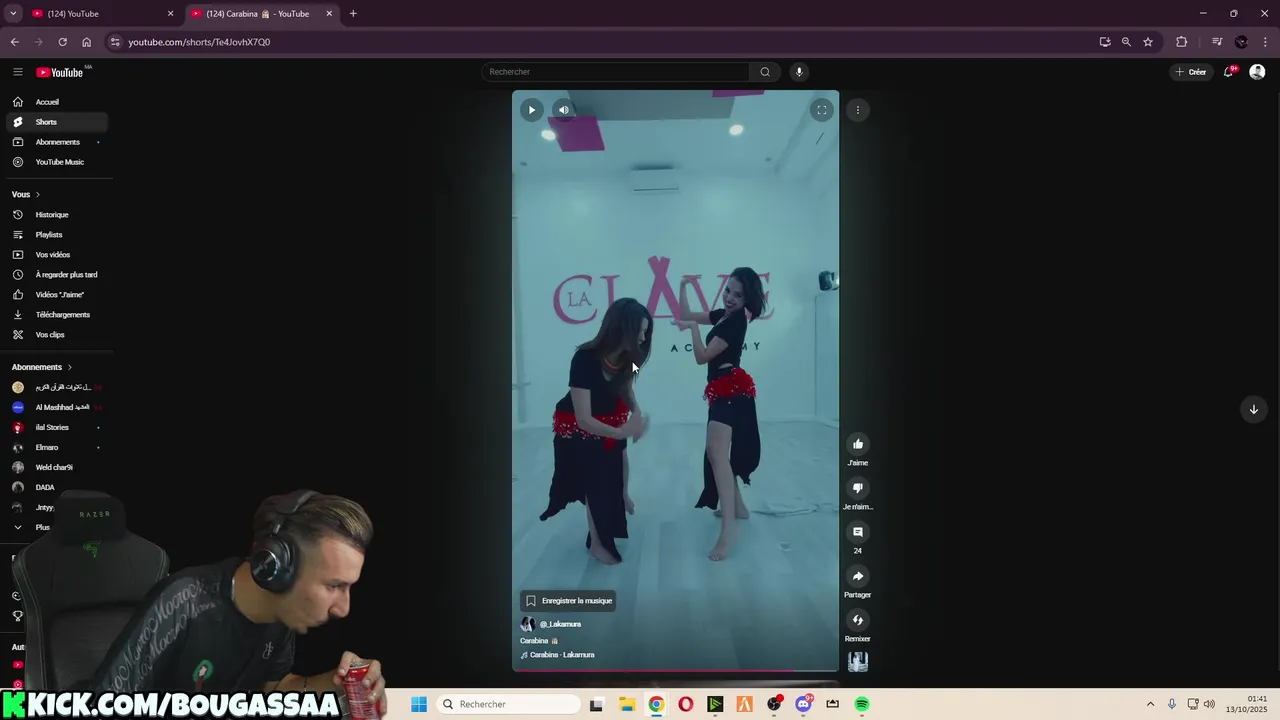The height and width of the screenshot is (720, 1280).
Task: Open Spotify from the taskbar
Action: click(x=862, y=704)
